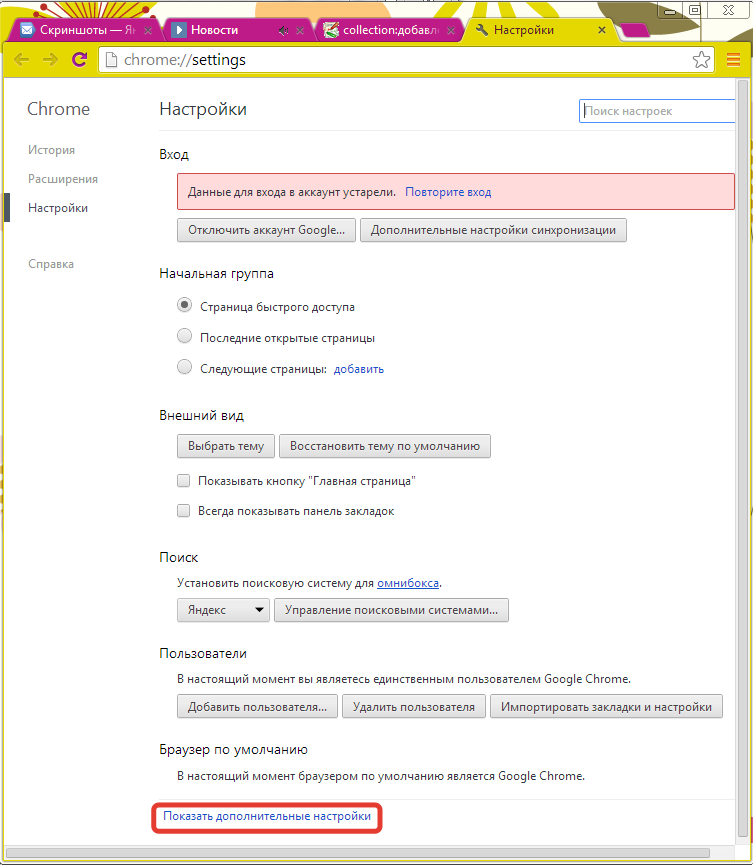
Task: Close the Новости tab
Action: pyautogui.click(x=300, y=31)
